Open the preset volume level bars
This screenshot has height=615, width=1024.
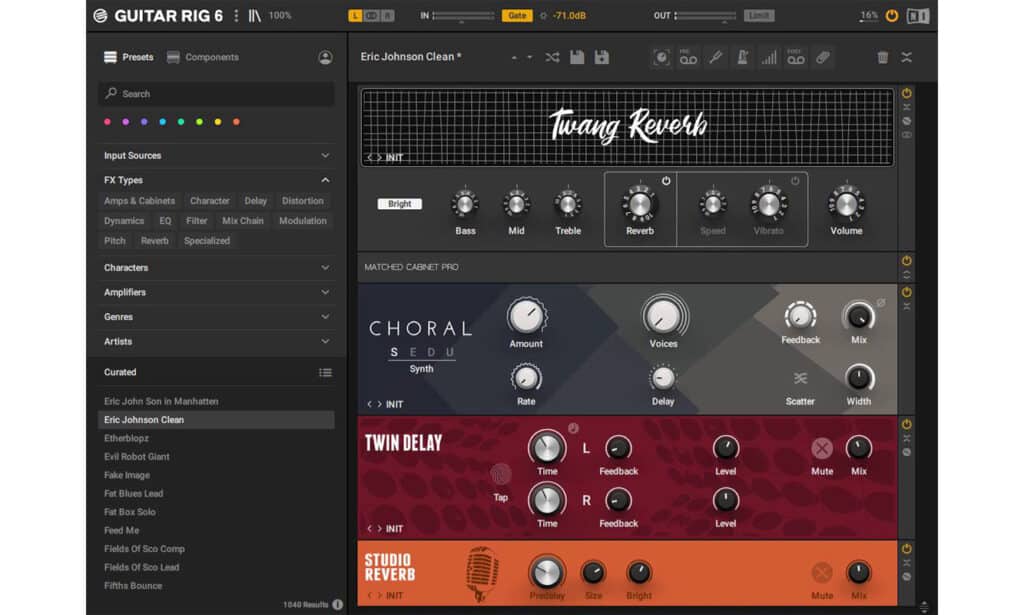tap(769, 58)
